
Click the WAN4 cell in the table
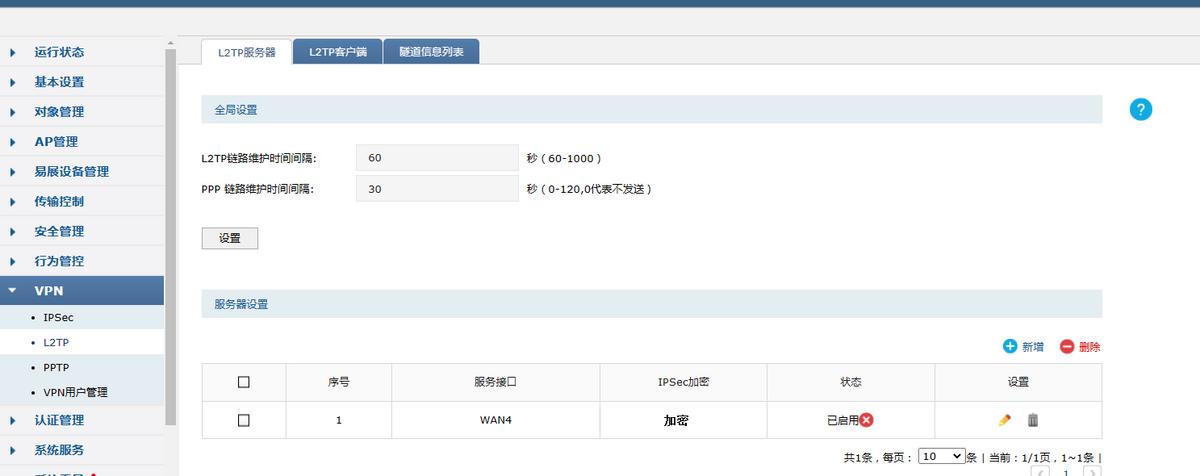point(496,420)
